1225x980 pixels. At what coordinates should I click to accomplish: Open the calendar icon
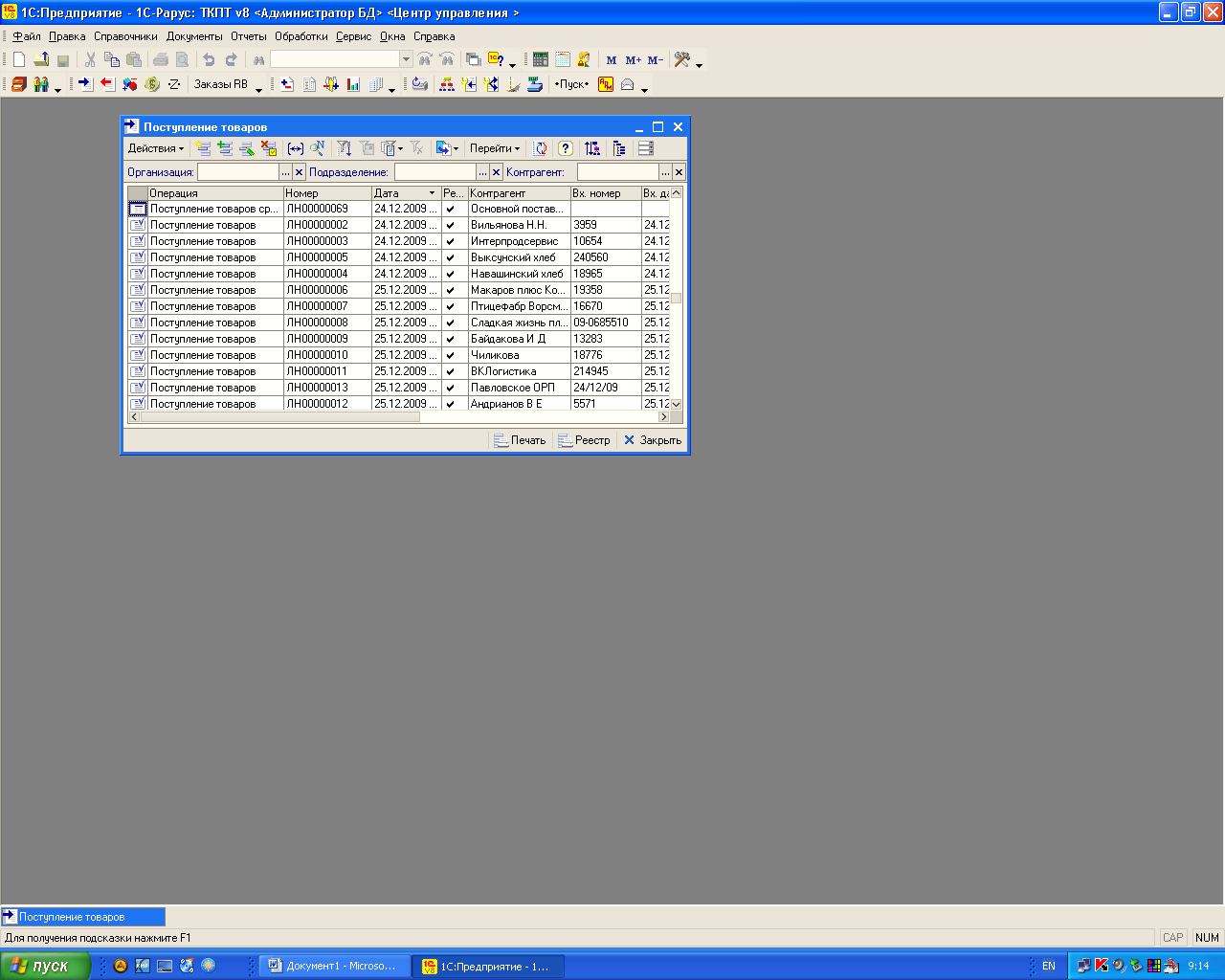563,59
